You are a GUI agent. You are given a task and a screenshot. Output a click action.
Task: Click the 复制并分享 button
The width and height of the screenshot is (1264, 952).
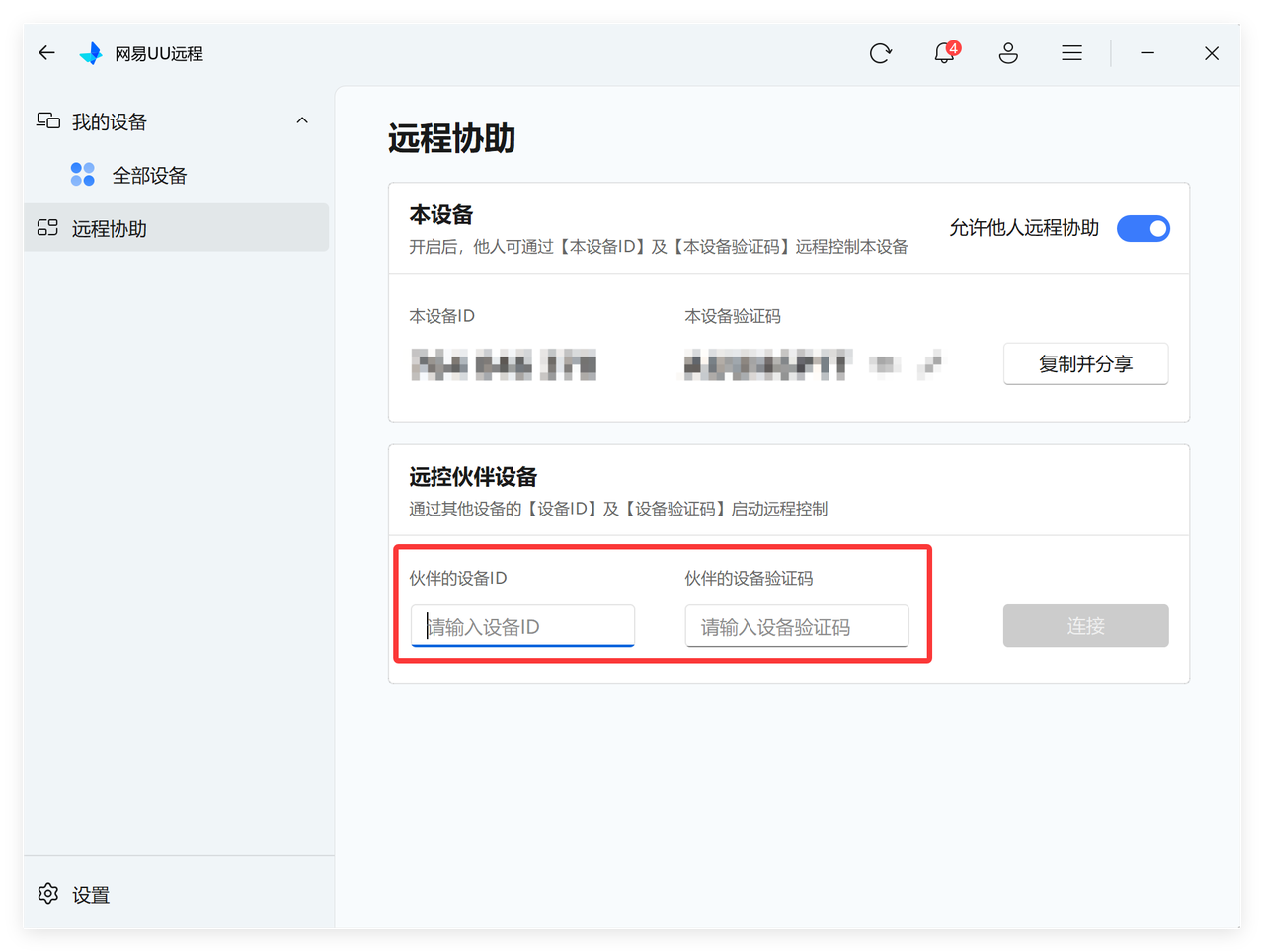pyautogui.click(x=1086, y=363)
